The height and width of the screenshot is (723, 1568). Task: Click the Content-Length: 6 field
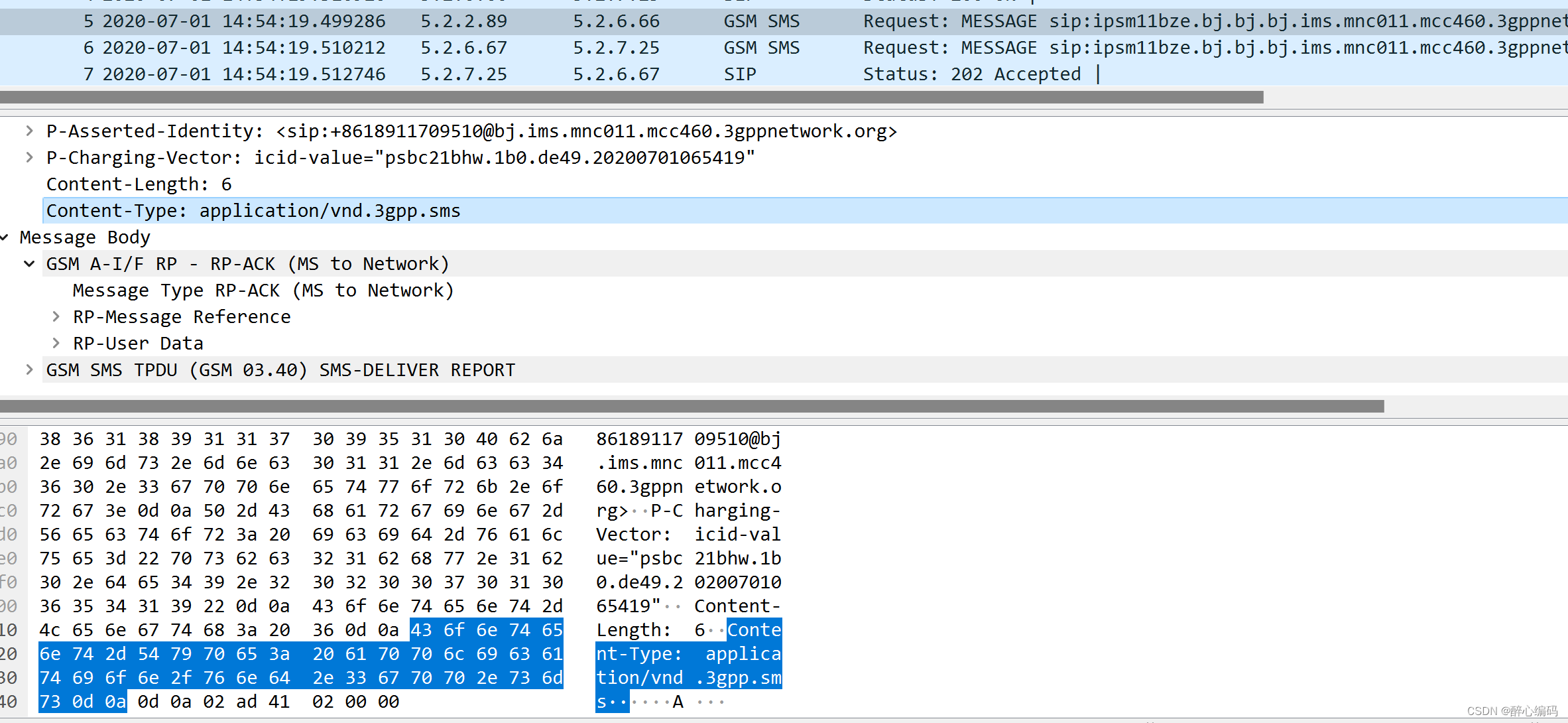139,184
